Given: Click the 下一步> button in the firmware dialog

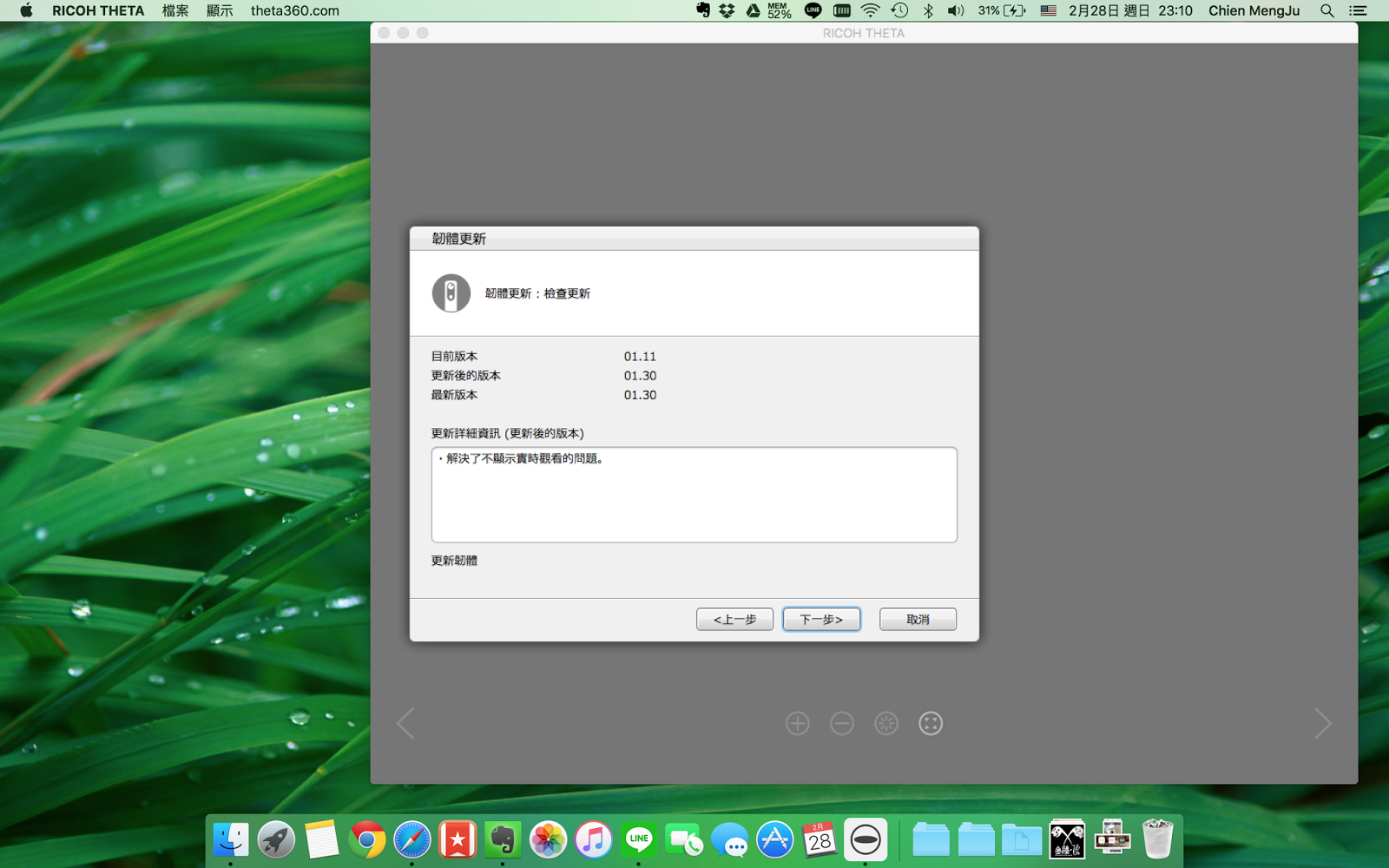Looking at the screenshot, I should pos(821,619).
